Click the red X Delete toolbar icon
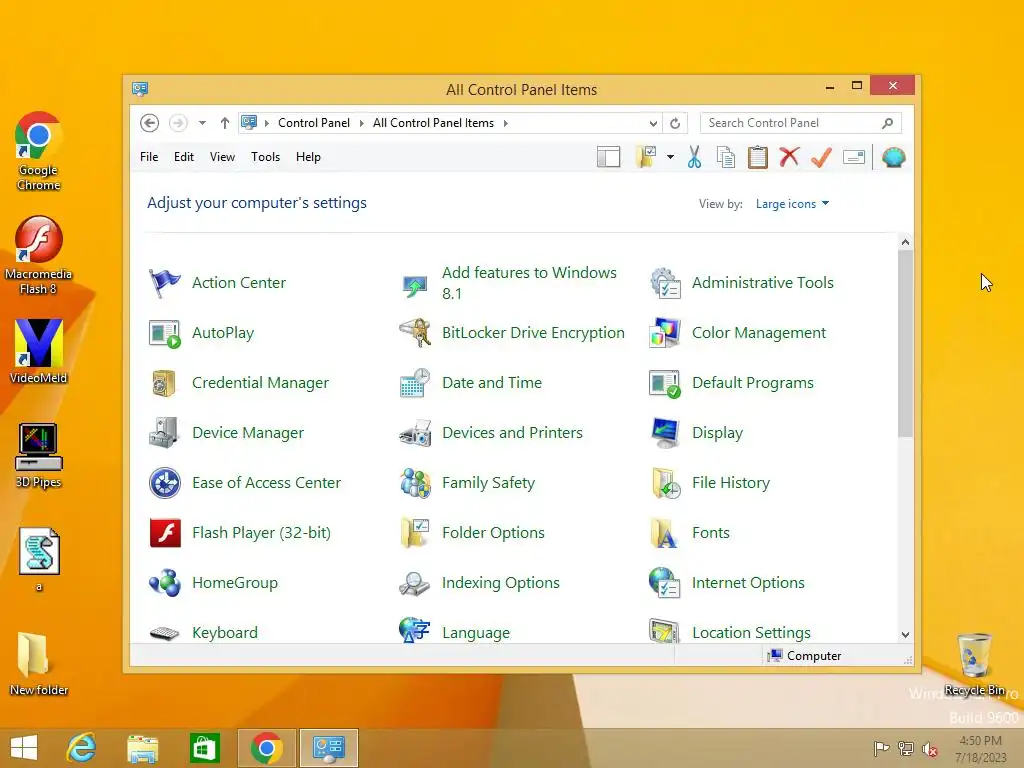Screen dimensions: 1024x768 790,157
